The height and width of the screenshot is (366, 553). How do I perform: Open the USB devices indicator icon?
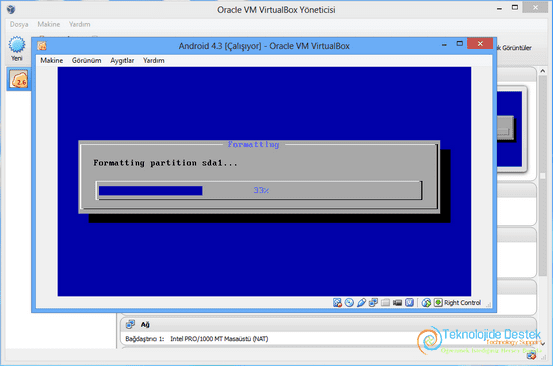pos(361,303)
